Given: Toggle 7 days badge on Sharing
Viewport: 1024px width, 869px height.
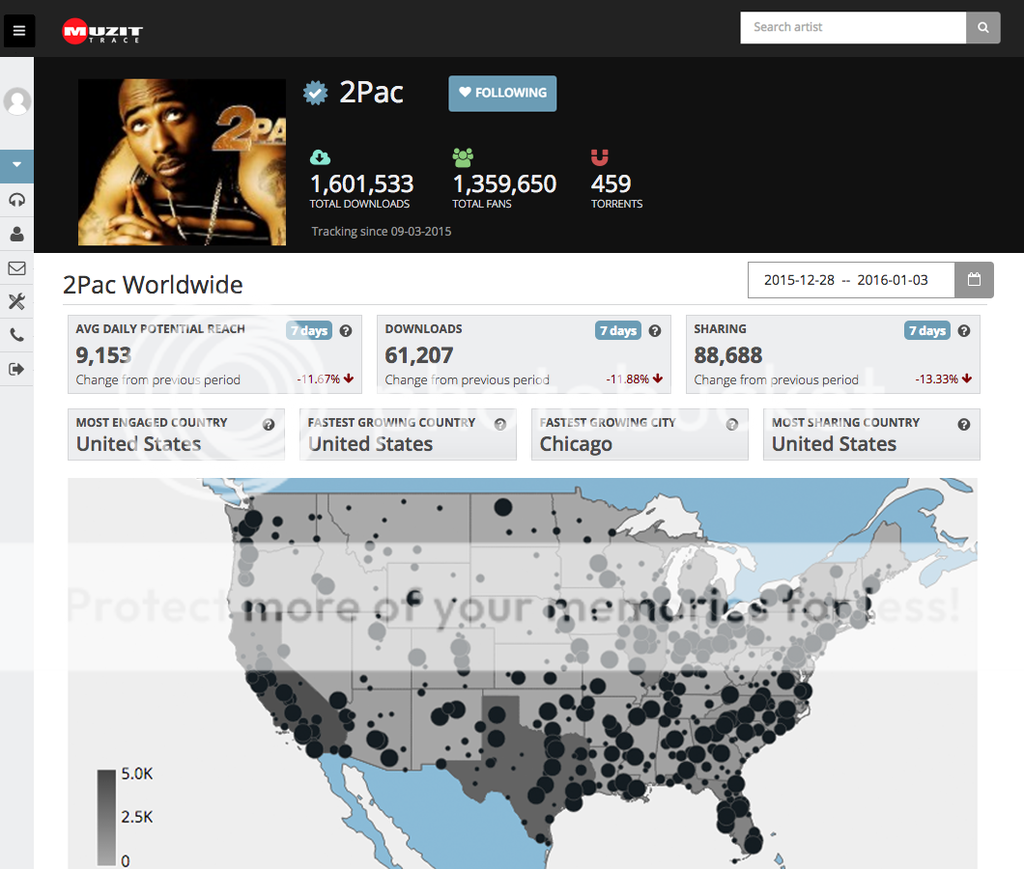Looking at the screenshot, I should (x=927, y=331).
